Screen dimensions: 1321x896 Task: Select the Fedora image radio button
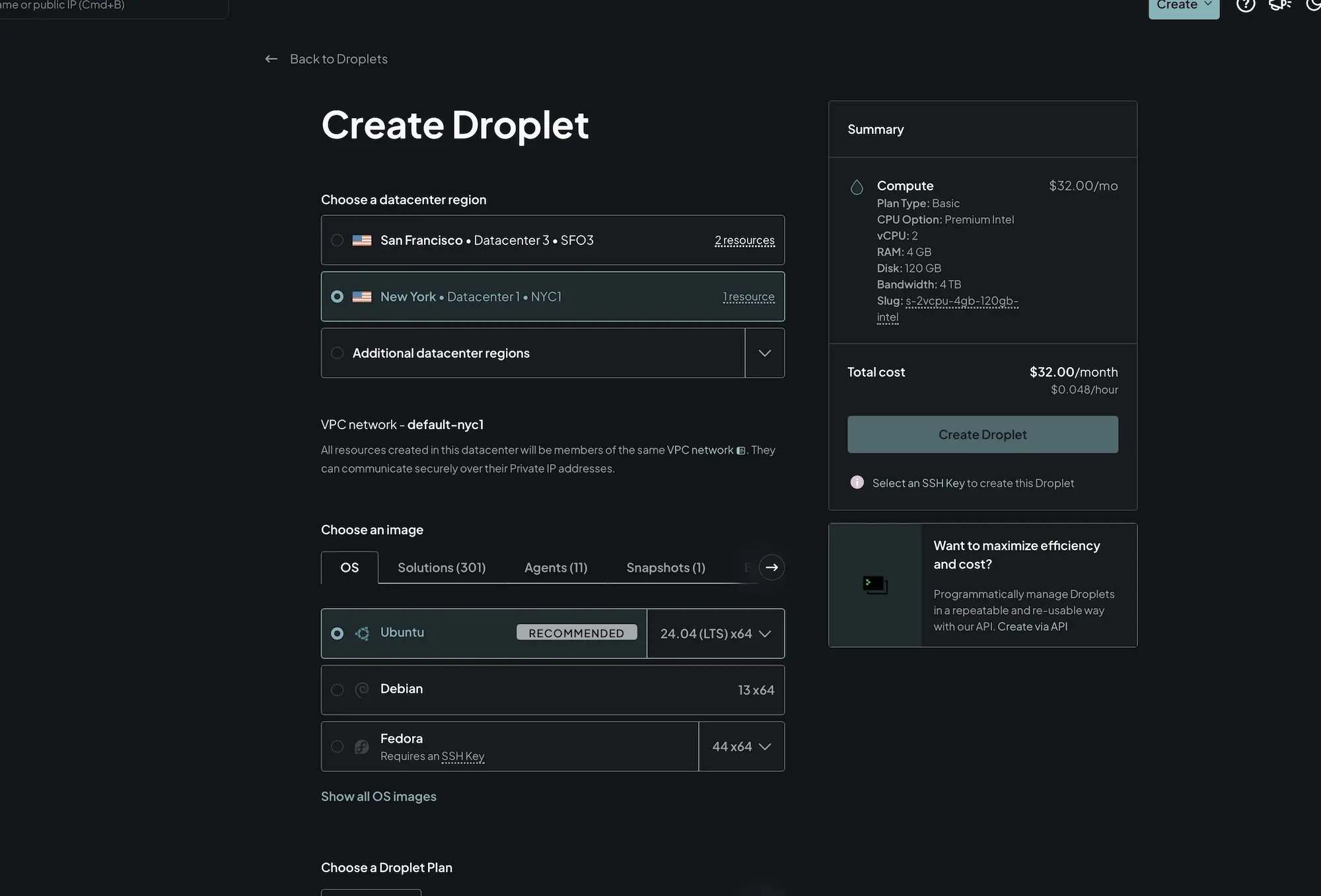coord(337,747)
